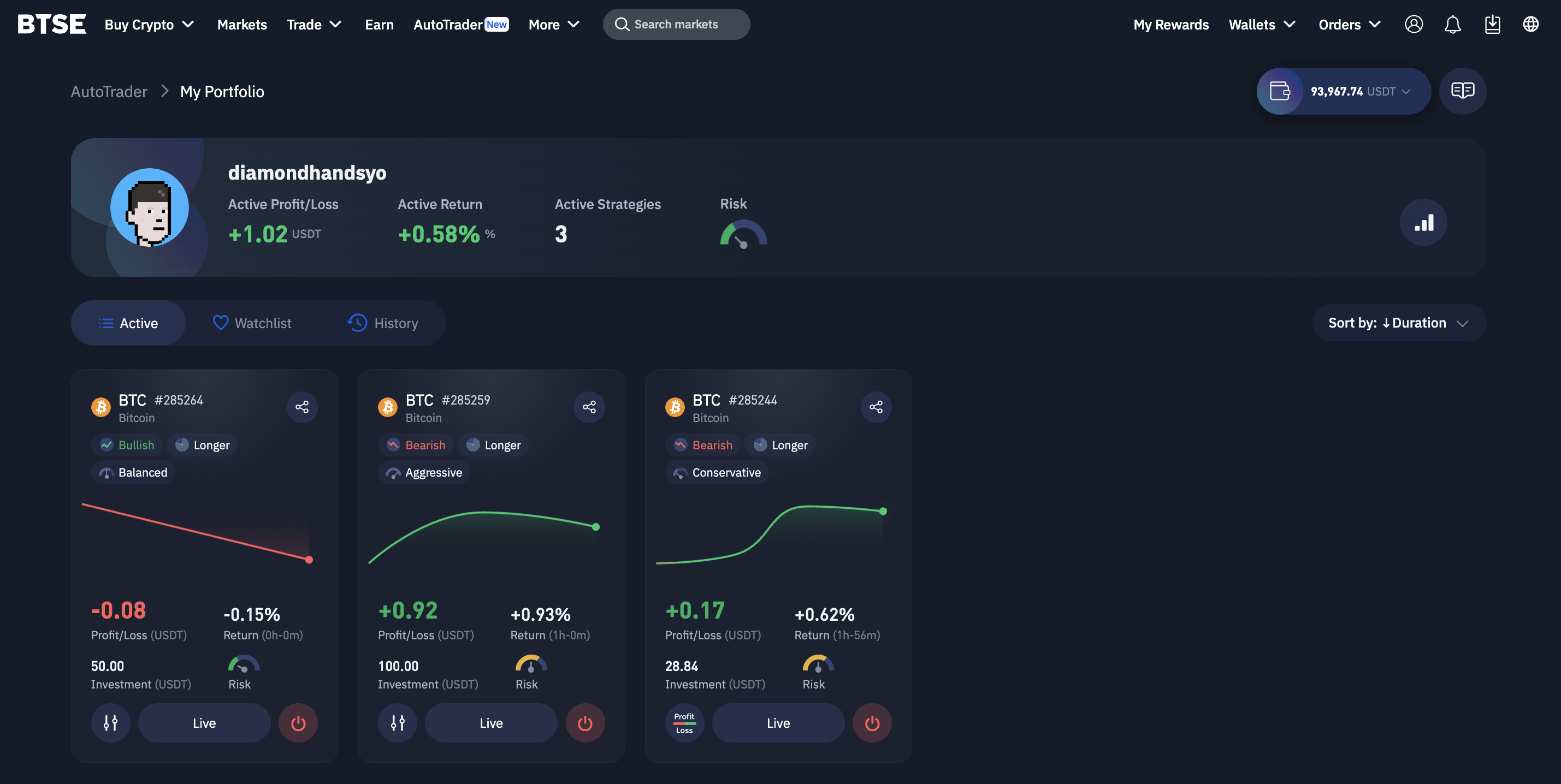Click Profit/Loss icon on strategy #285244
The width and height of the screenshot is (1561, 784).
coord(684,723)
